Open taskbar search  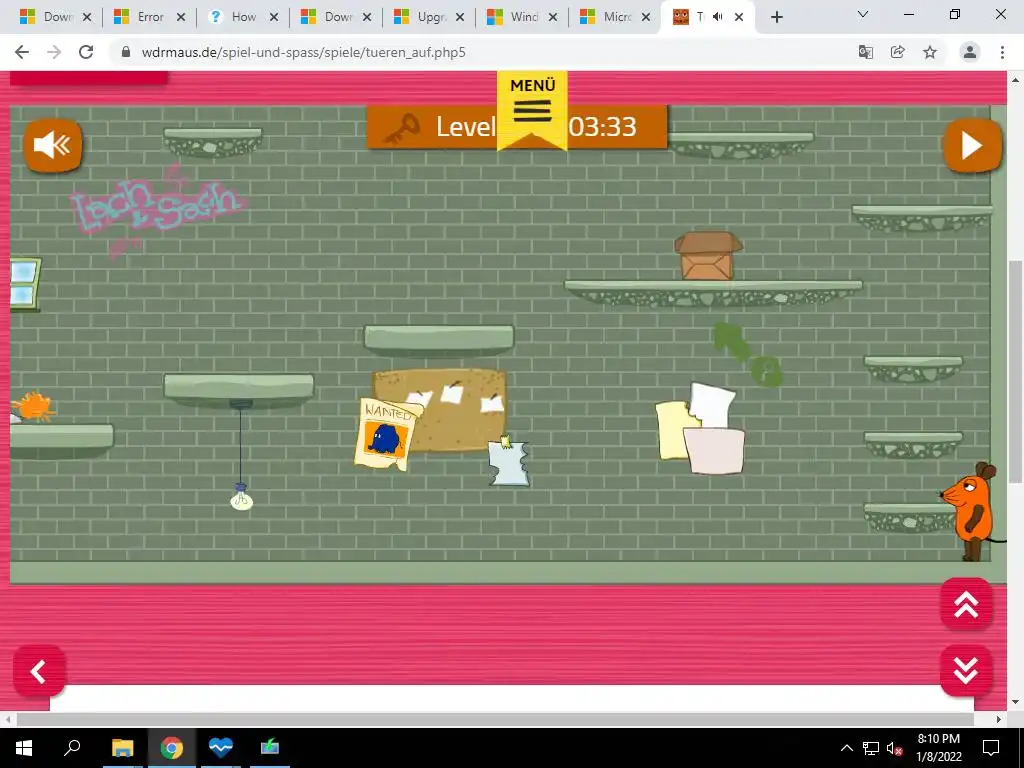72,748
